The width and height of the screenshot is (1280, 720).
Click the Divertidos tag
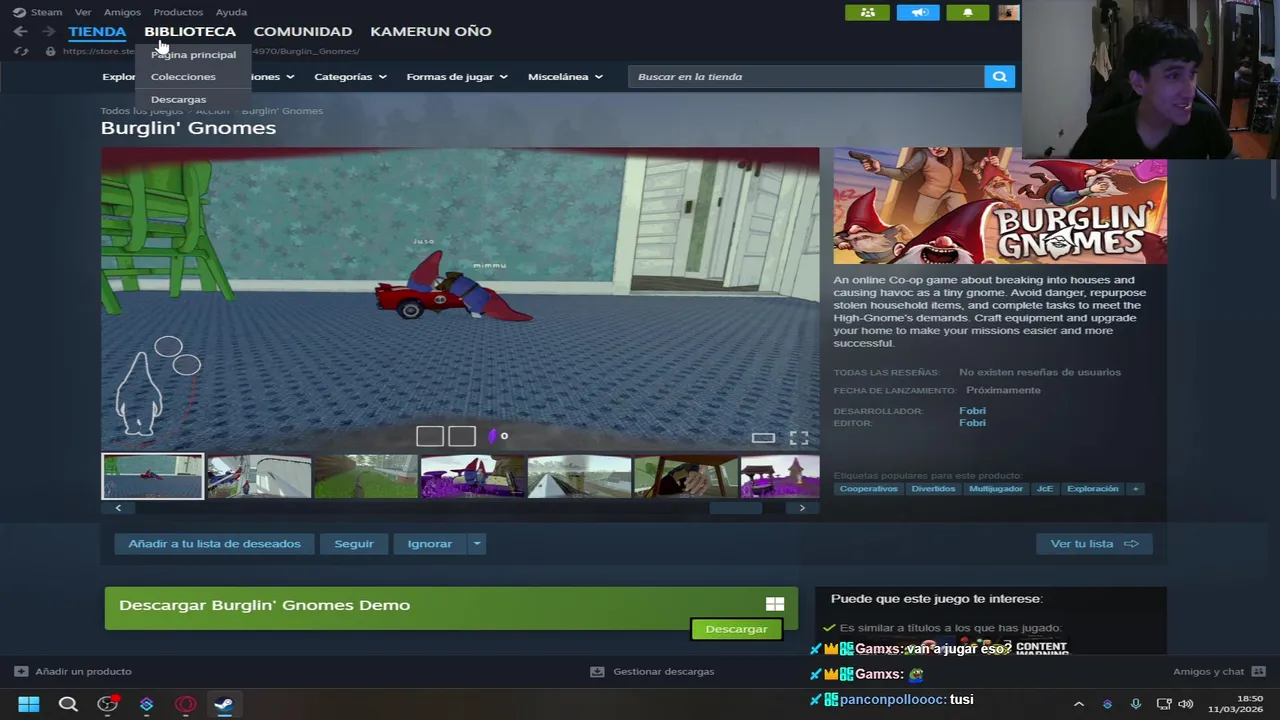pyautogui.click(x=933, y=489)
